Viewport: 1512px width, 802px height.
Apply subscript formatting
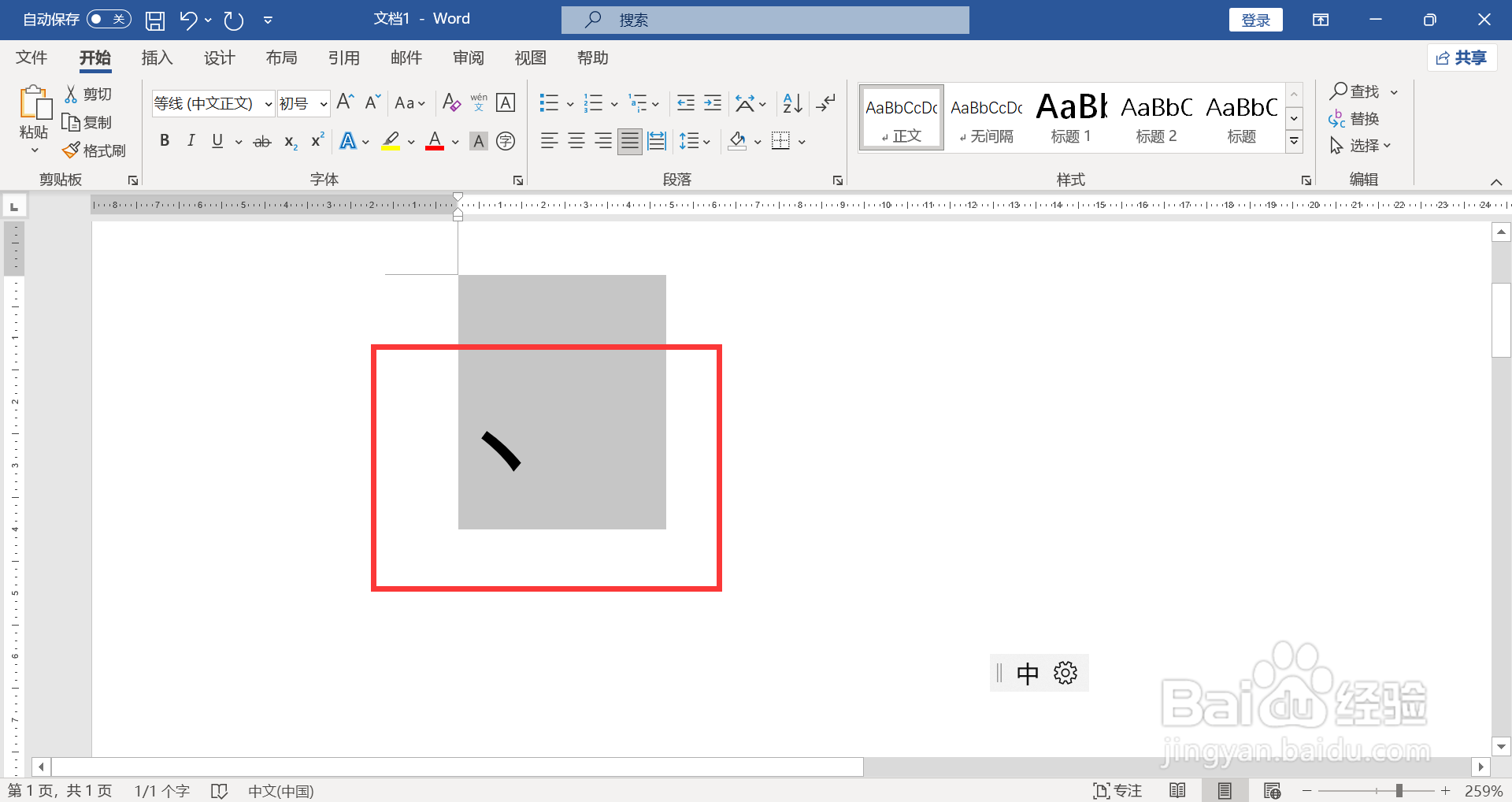coord(291,141)
